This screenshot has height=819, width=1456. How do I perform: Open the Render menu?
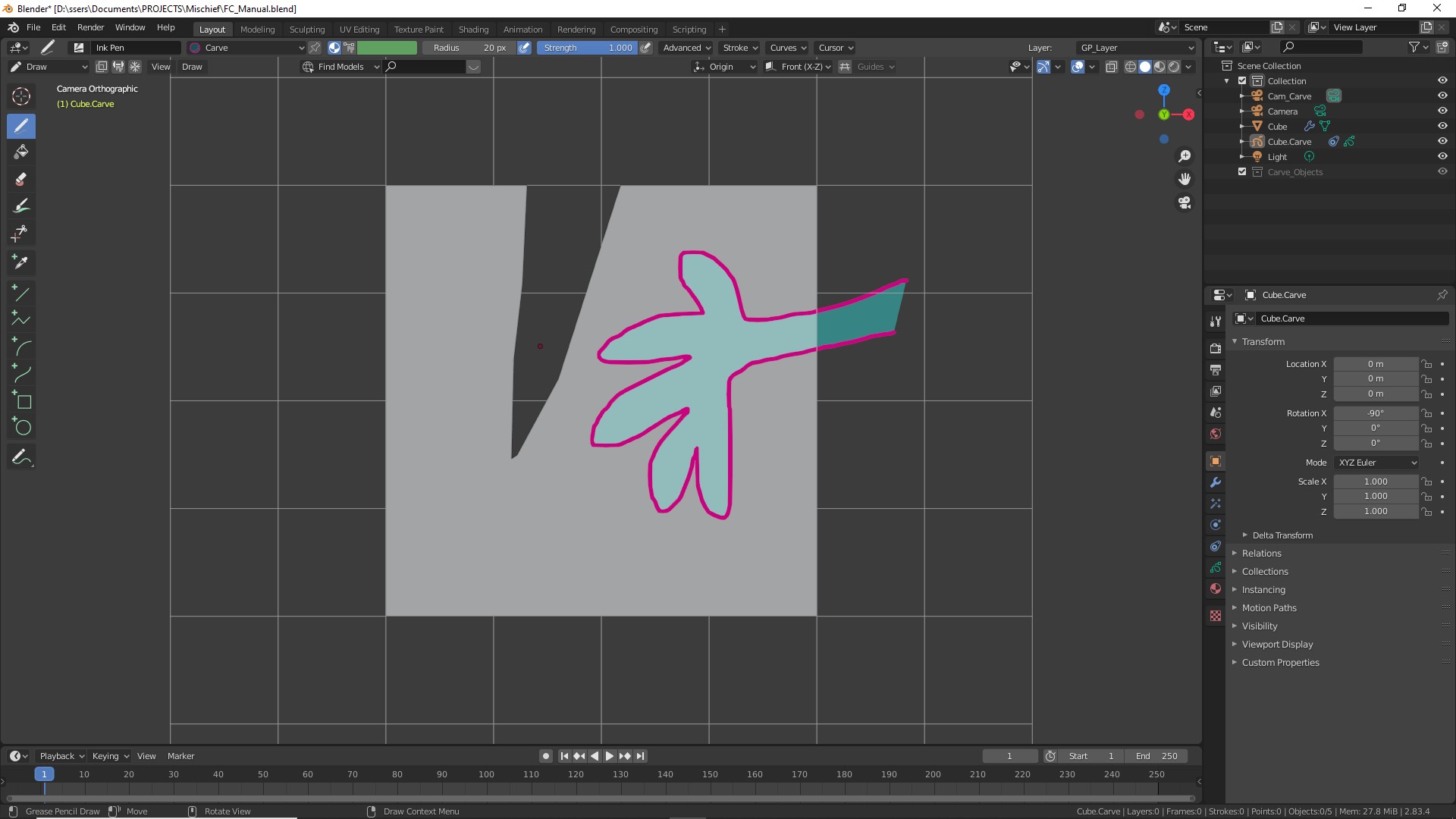pos(90,27)
